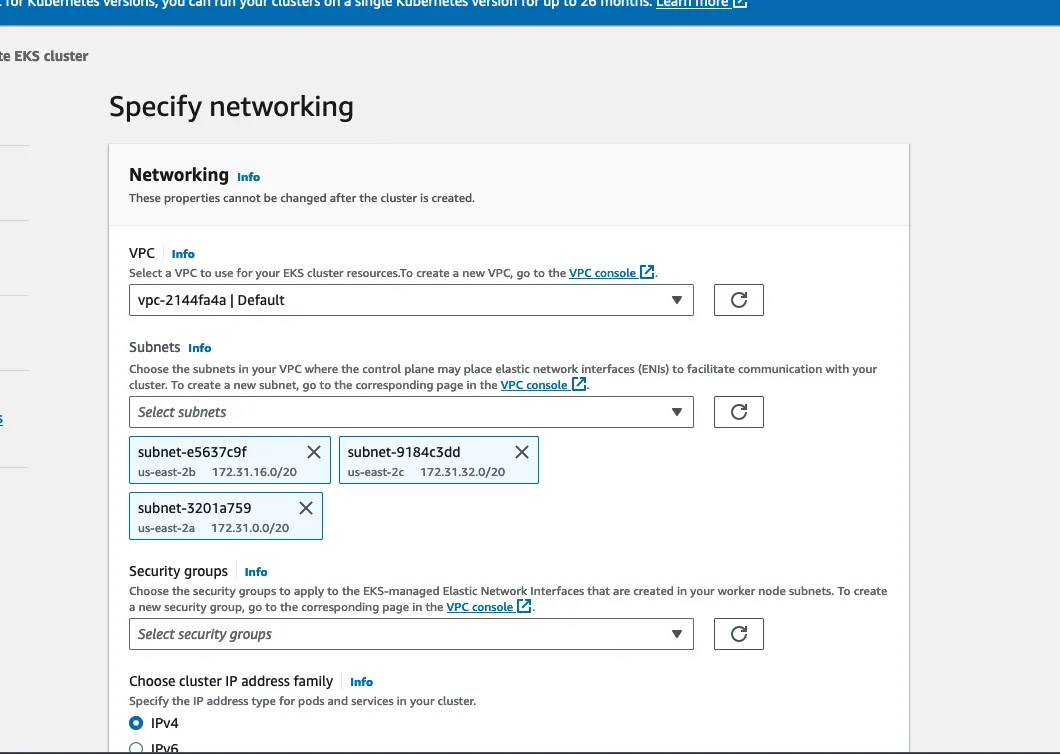1060x754 pixels.
Task: Open Info link next to Security groups
Action: pos(256,571)
